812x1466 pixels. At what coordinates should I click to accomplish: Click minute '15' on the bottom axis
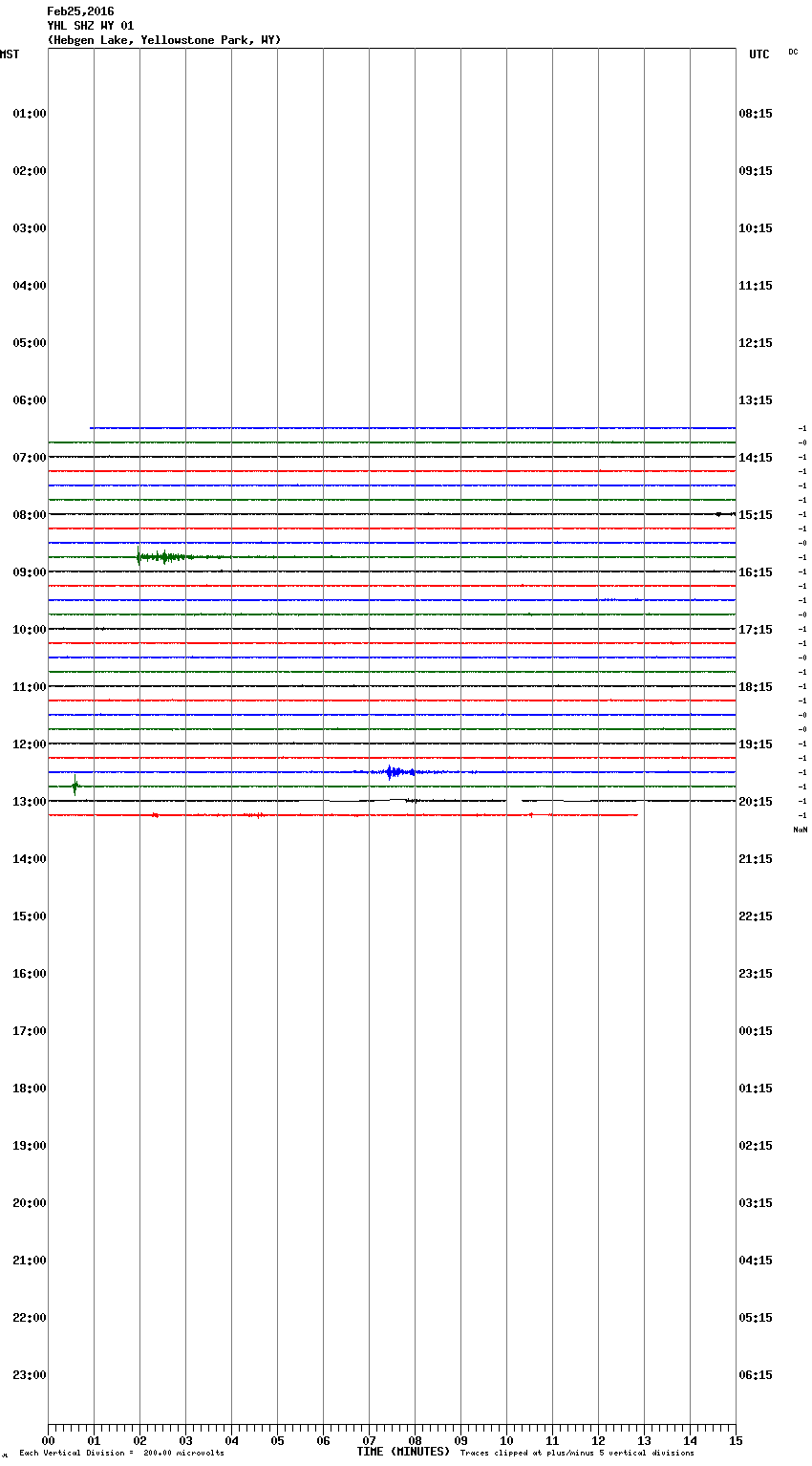point(736,1441)
